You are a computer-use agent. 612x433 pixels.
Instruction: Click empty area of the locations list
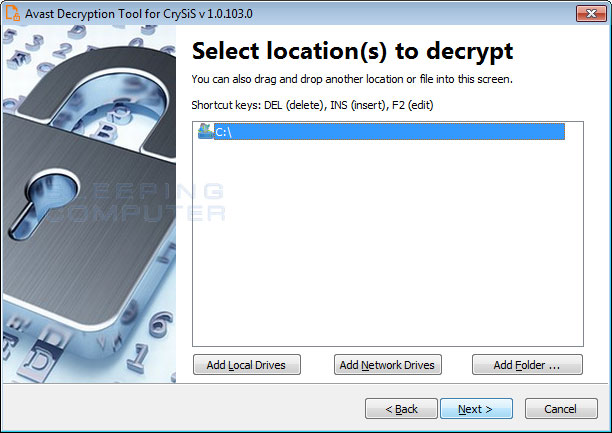point(388,242)
